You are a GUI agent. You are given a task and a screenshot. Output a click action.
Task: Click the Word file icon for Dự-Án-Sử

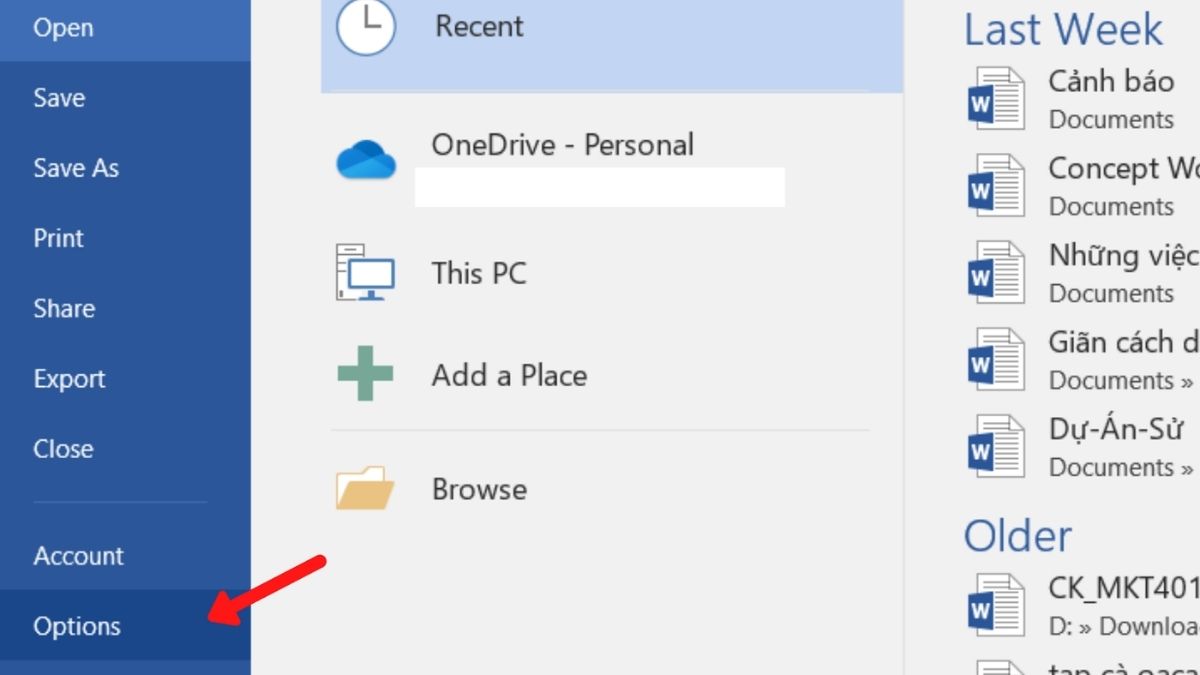tap(996, 446)
